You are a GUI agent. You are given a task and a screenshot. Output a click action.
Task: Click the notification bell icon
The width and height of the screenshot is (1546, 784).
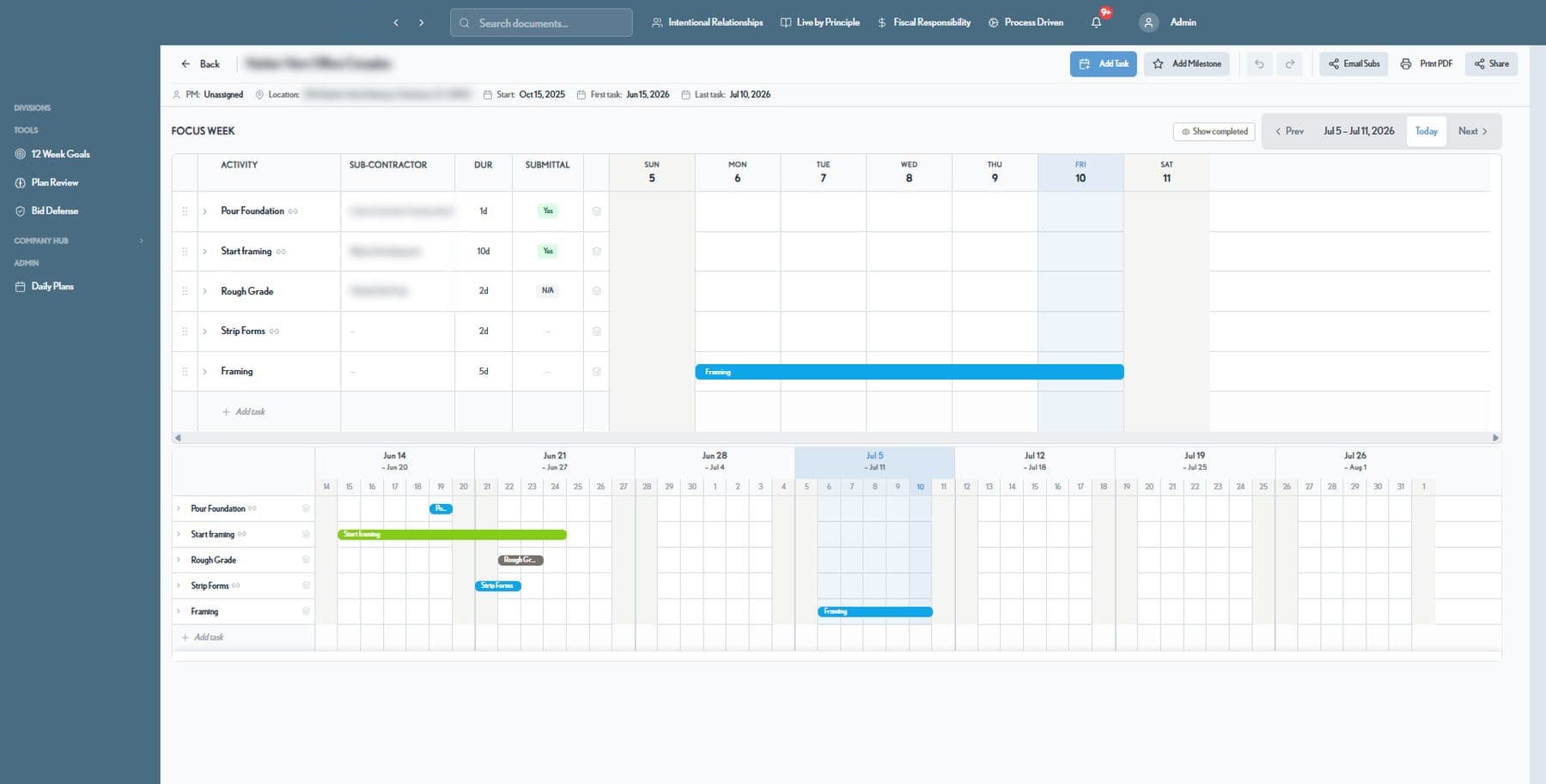tap(1096, 22)
